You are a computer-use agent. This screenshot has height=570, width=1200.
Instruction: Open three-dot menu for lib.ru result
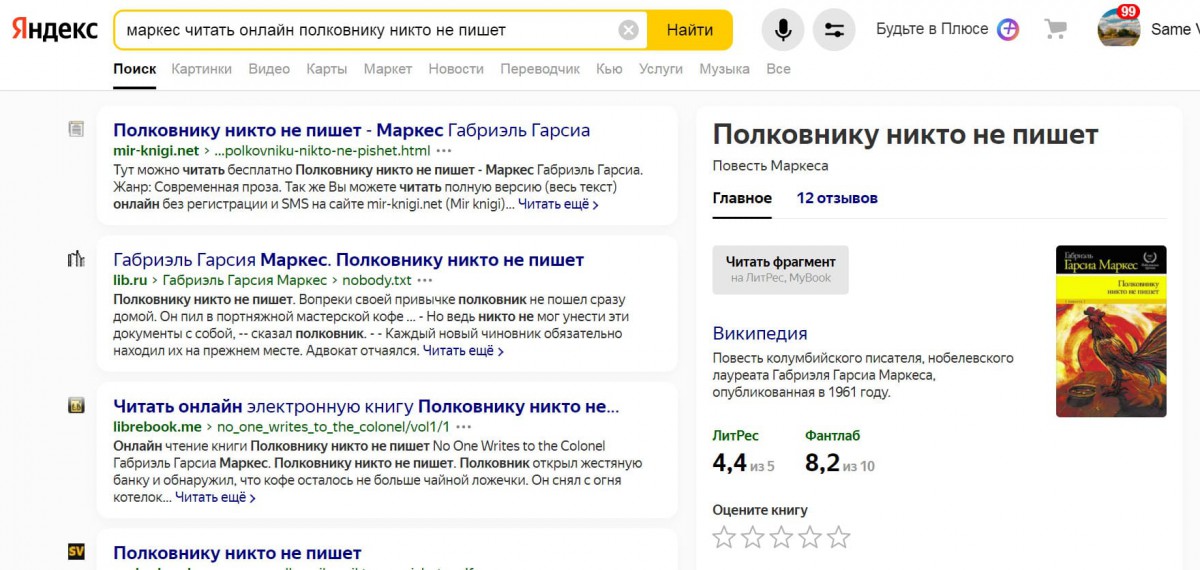tap(425, 280)
